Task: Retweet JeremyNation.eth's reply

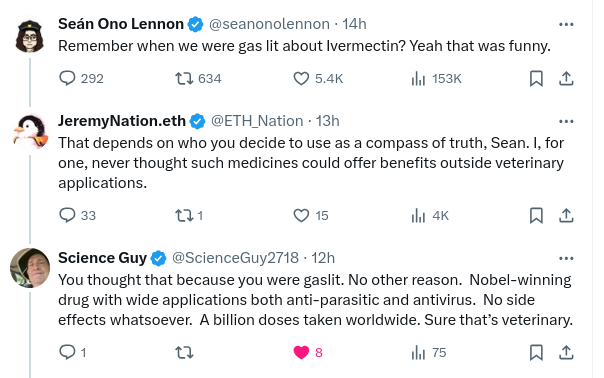Action: coord(184,215)
